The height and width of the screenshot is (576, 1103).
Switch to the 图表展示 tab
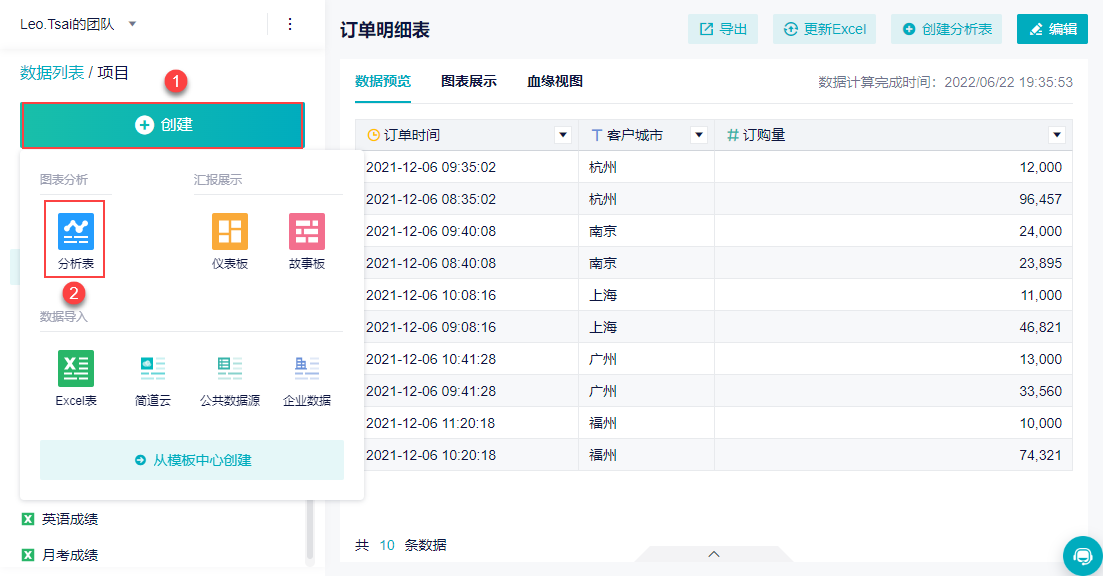click(x=469, y=81)
